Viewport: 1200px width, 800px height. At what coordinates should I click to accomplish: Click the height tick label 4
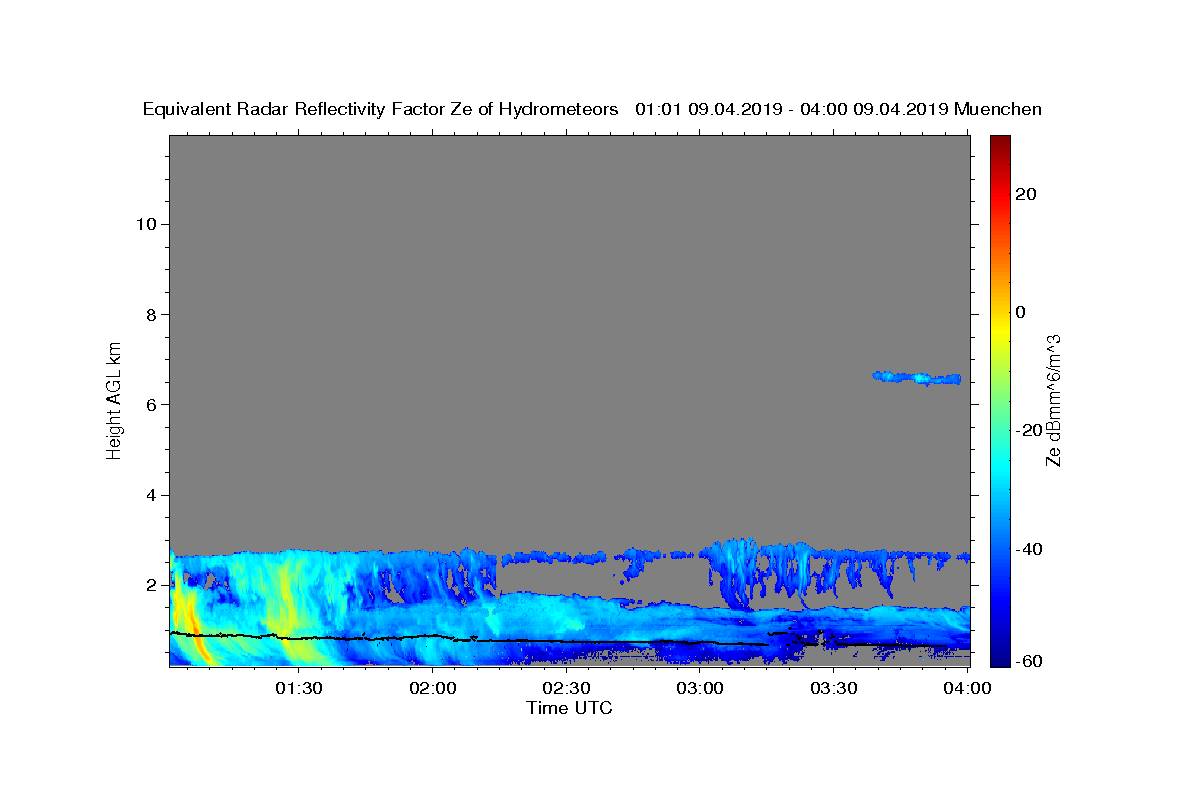pos(151,495)
